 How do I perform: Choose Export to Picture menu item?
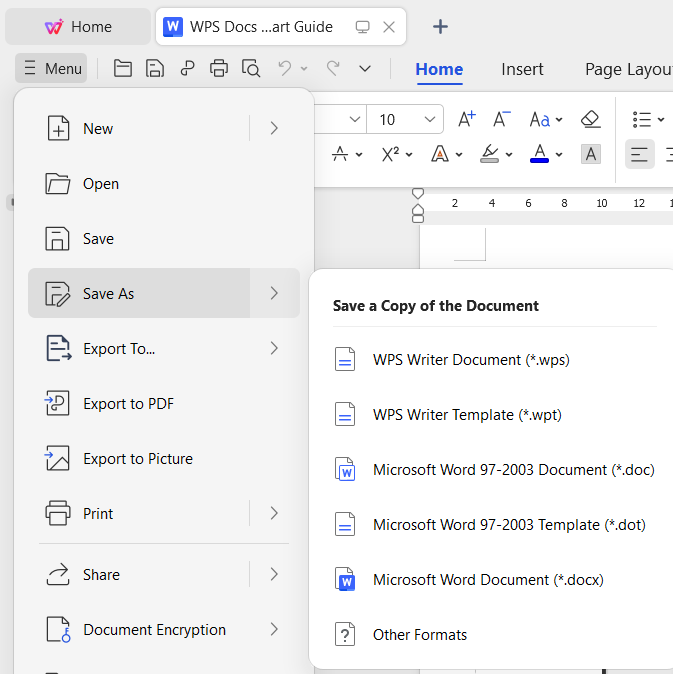pos(164,458)
